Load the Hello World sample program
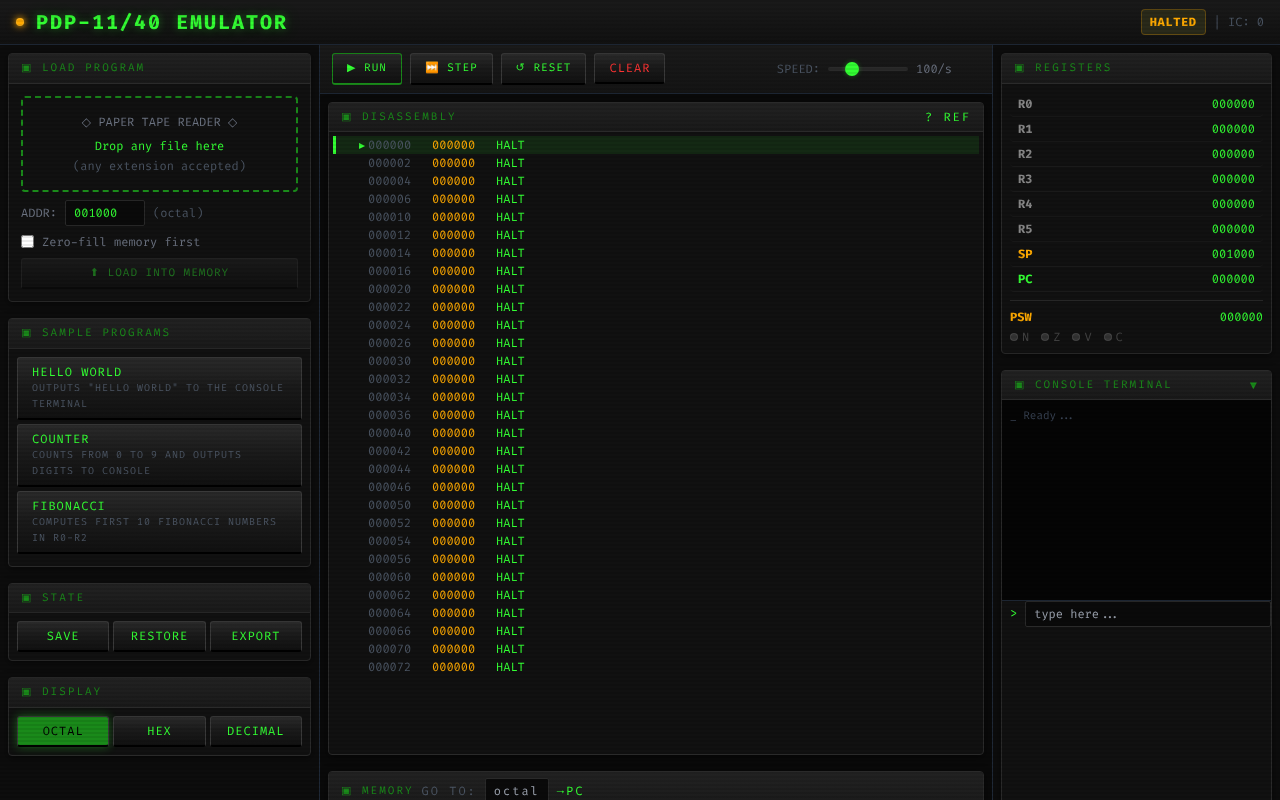 [x=159, y=388]
